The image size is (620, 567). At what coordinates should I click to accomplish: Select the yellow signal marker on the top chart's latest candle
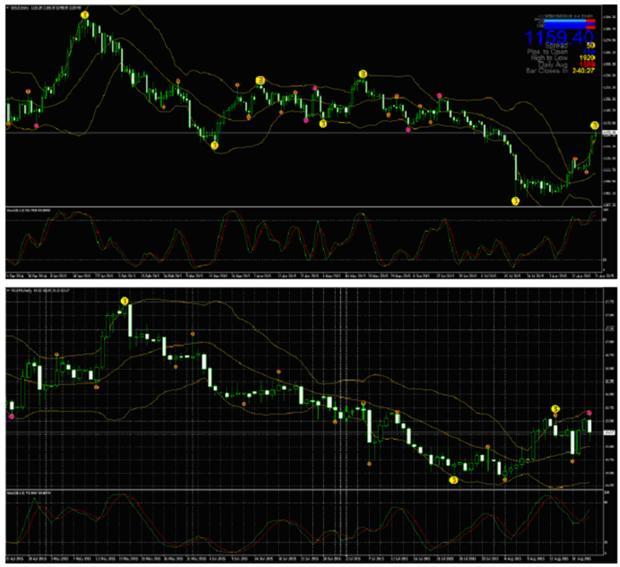point(595,125)
